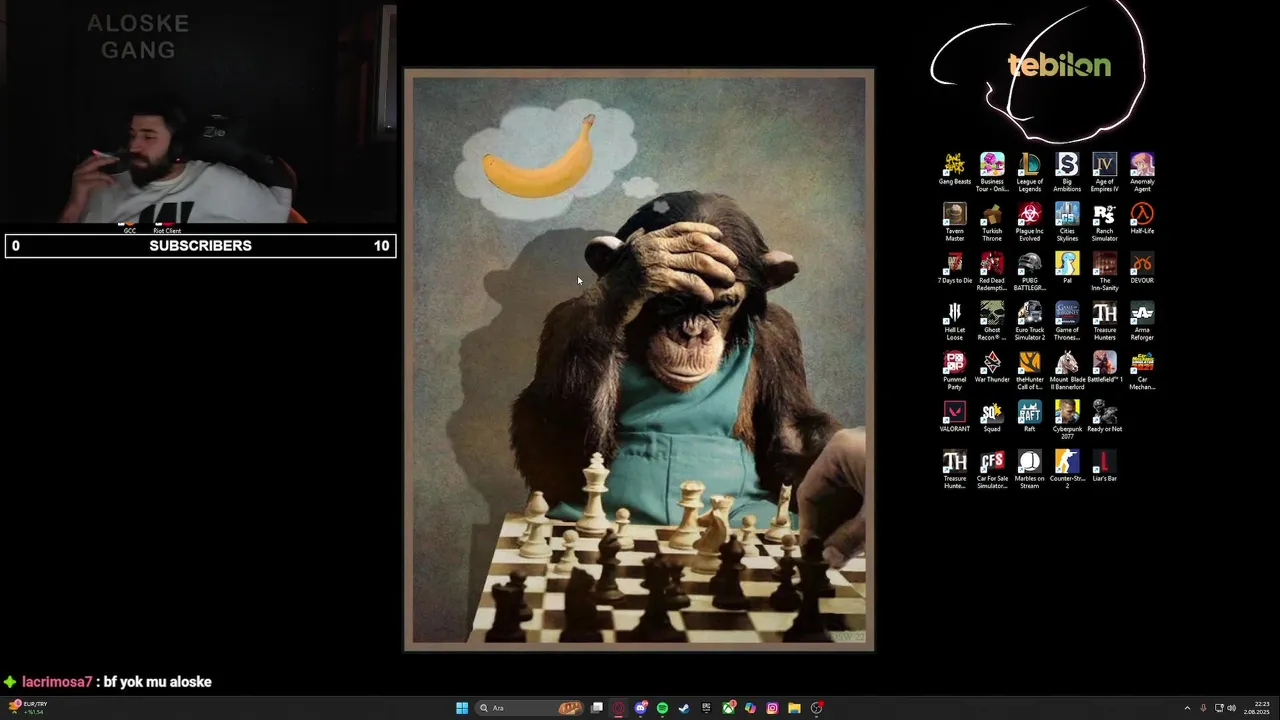Open the Tavern Master shortcut
Screen dimensions: 1280x720
pos(954,222)
